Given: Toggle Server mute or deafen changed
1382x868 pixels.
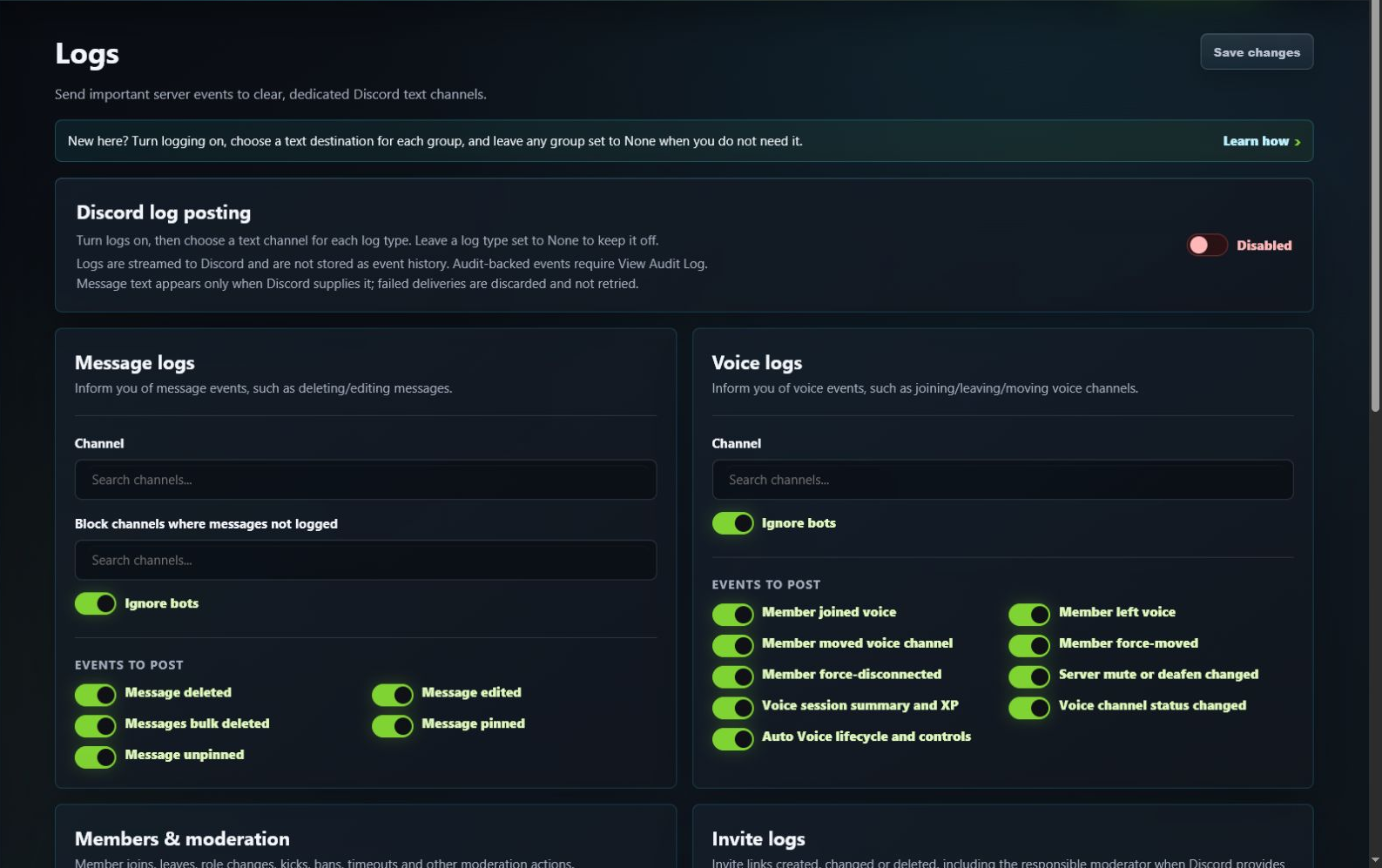Looking at the screenshot, I should [1029, 676].
